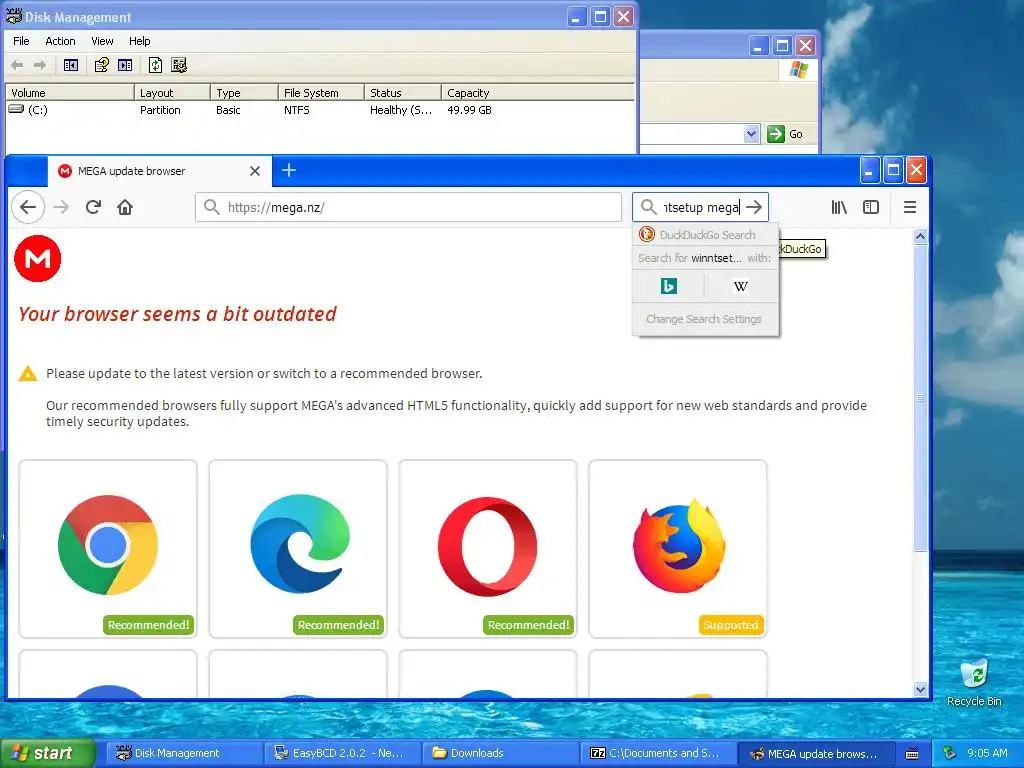Viewport: 1024px width, 768px height.
Task: Select the (C:) volume row
Action: pyautogui.click(x=319, y=110)
